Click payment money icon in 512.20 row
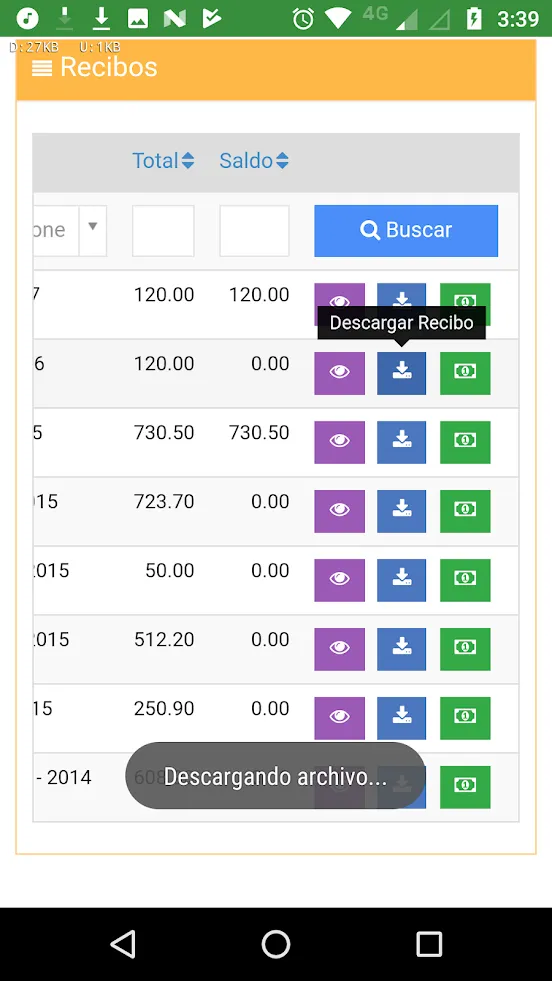 [x=465, y=649]
